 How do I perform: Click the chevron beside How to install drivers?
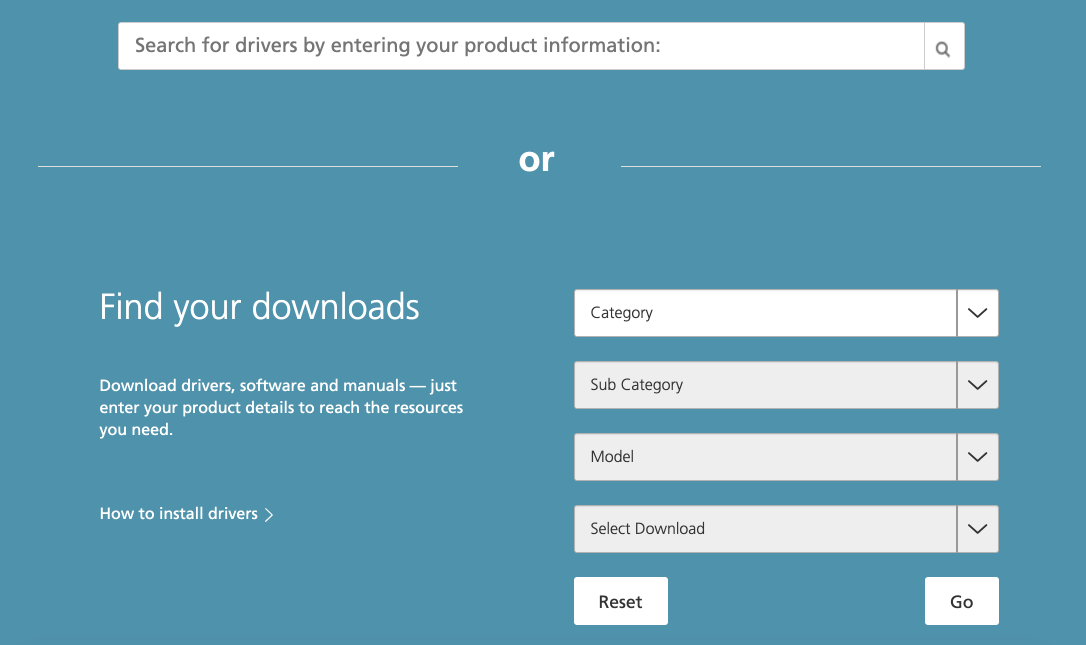270,513
